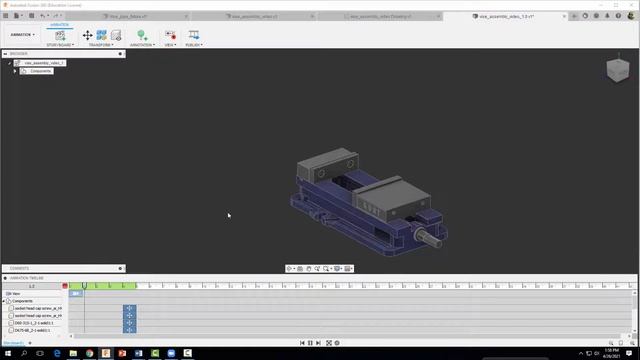
Task: Open the TRANSFORM dropdown menu
Action: pyautogui.click(x=101, y=45)
